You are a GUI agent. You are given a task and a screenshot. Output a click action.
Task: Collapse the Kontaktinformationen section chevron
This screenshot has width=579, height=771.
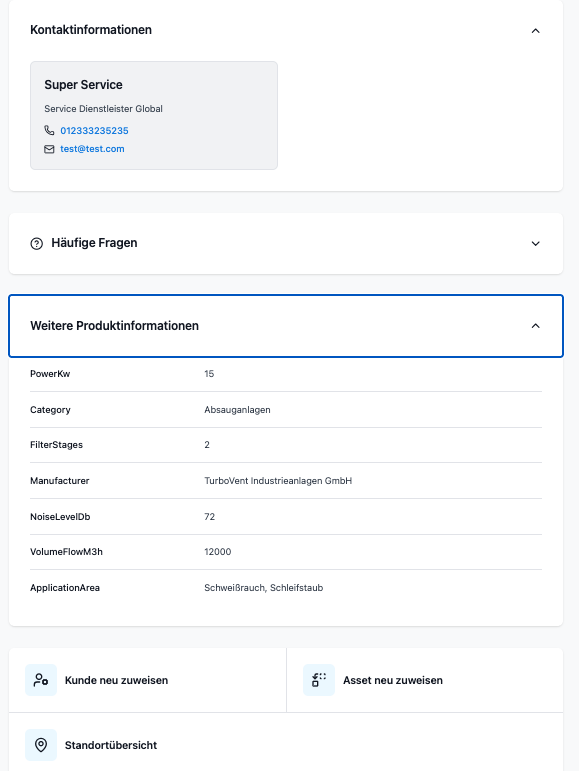[536, 31]
